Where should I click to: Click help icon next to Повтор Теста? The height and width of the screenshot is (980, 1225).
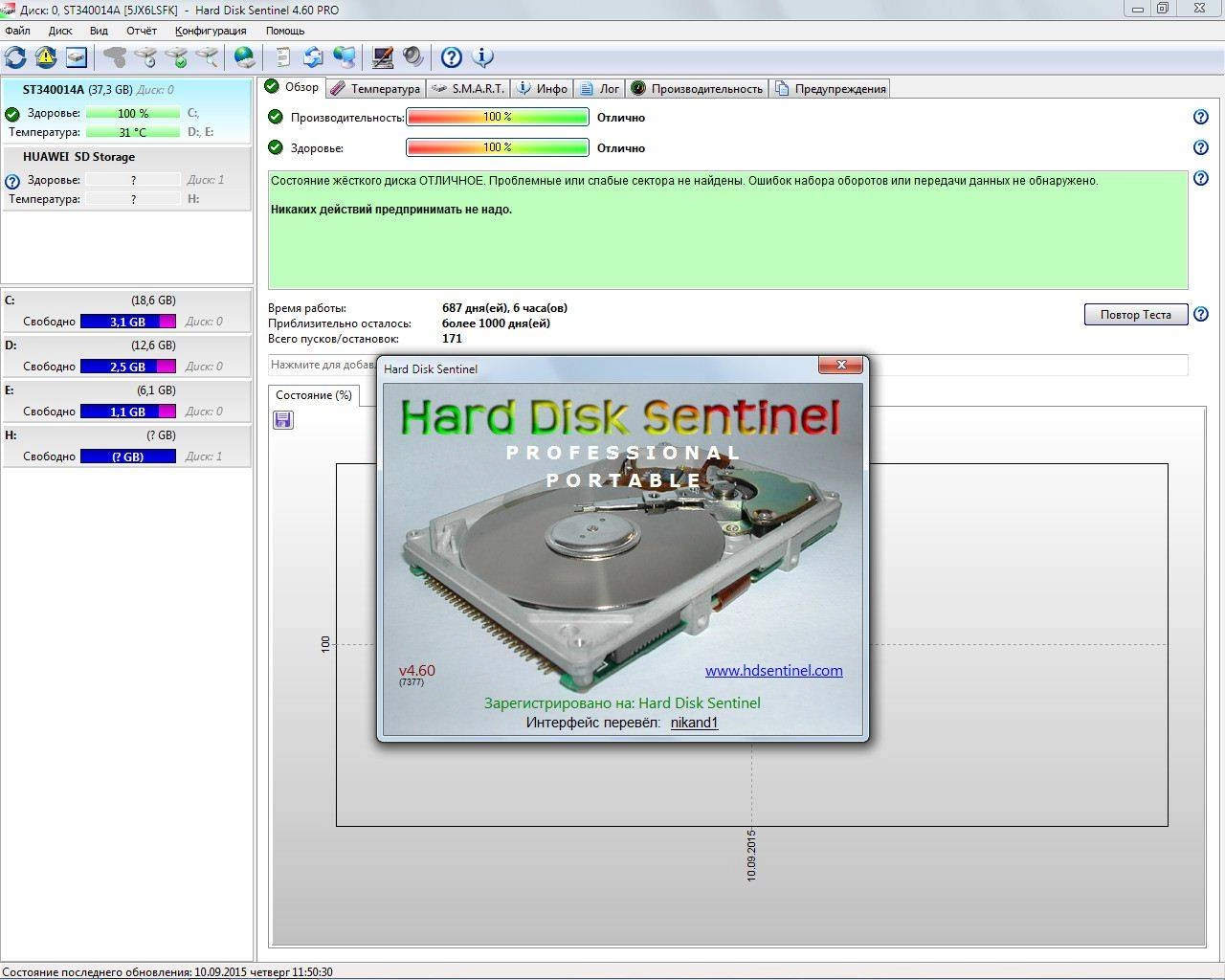(1201, 314)
